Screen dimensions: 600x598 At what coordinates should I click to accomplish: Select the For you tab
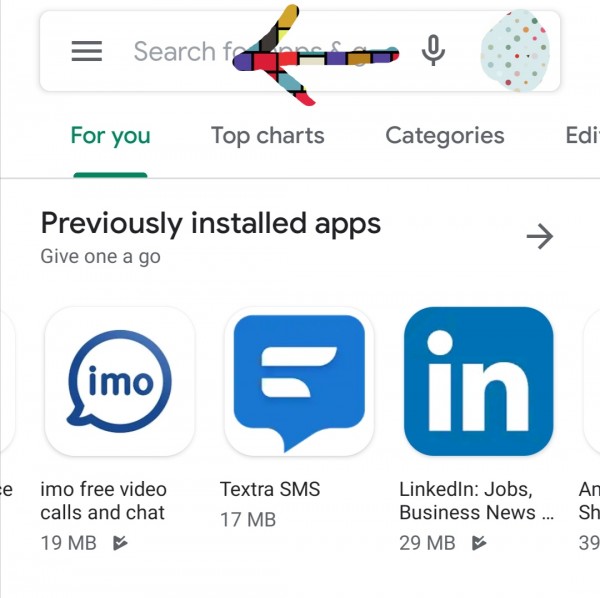tap(110, 136)
